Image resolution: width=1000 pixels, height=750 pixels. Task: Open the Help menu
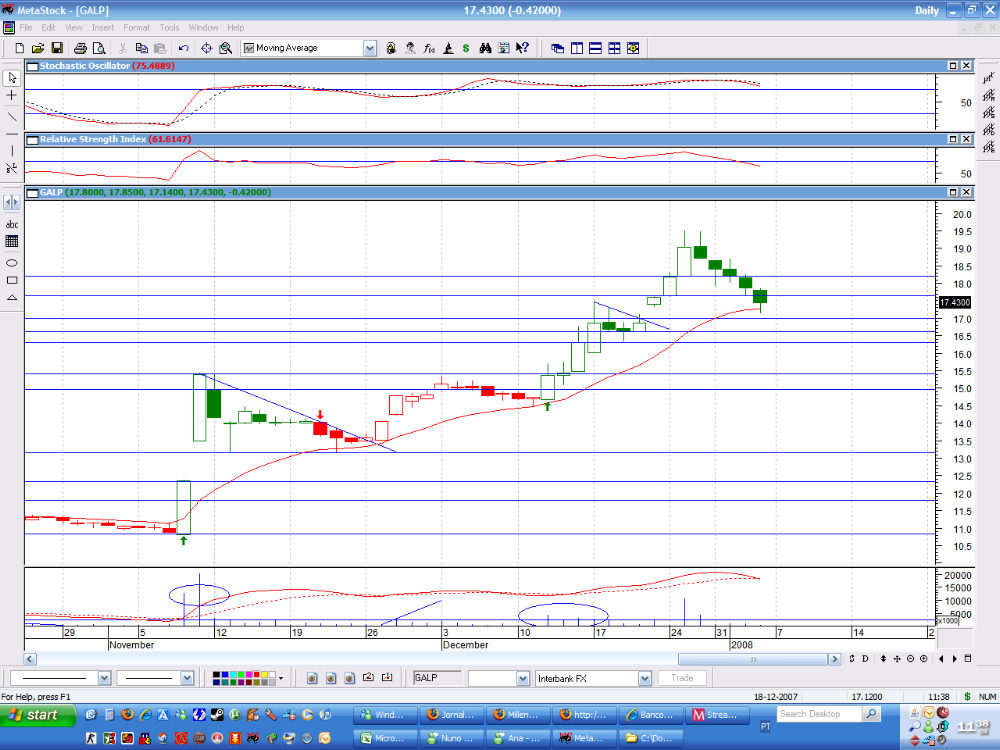[x=236, y=27]
